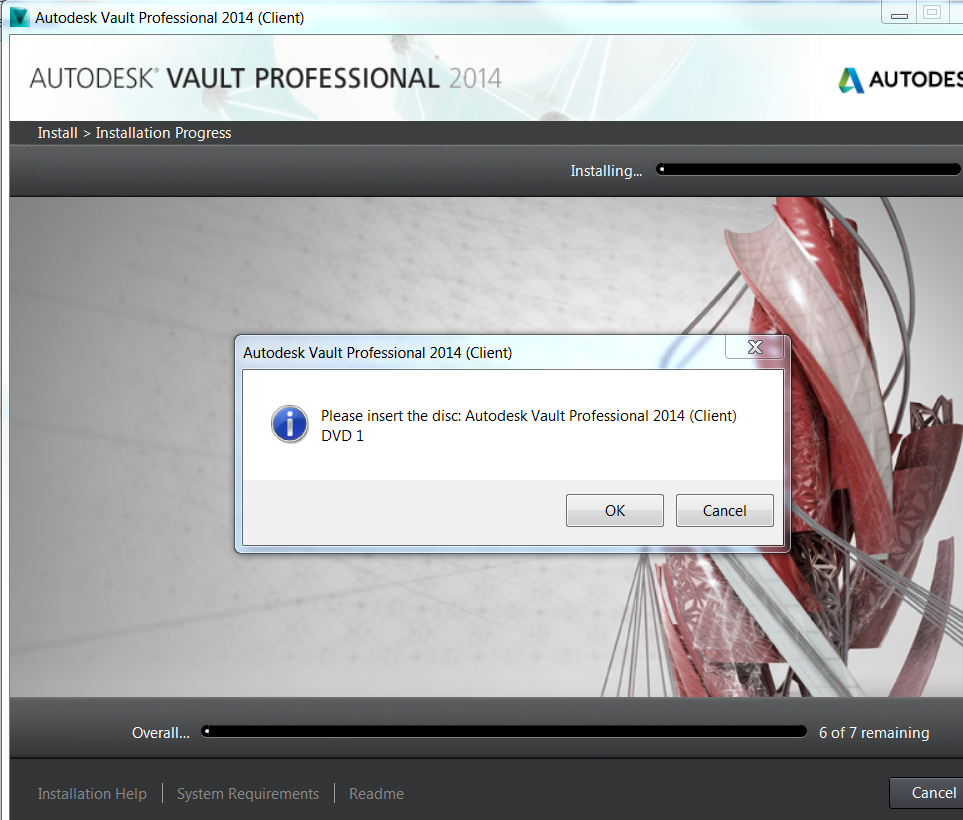Click the Autodesk Vault Professional 2014 banner logo

pyautogui.click(x=264, y=76)
